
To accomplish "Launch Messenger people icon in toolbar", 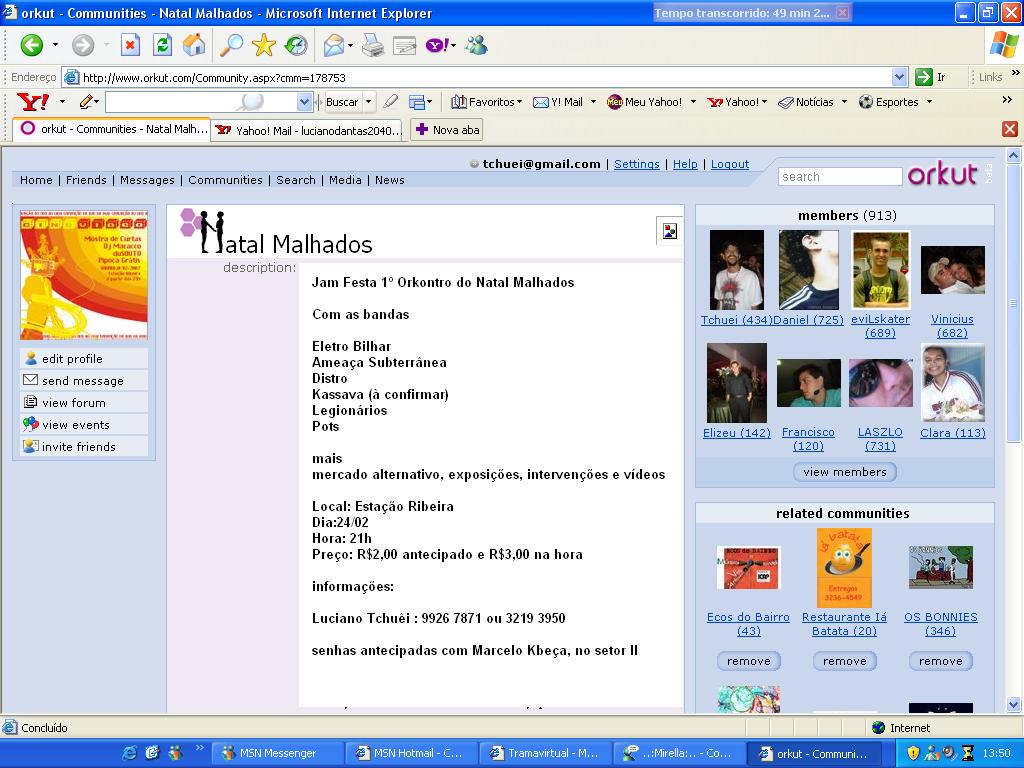I will pyautogui.click(x=476, y=45).
